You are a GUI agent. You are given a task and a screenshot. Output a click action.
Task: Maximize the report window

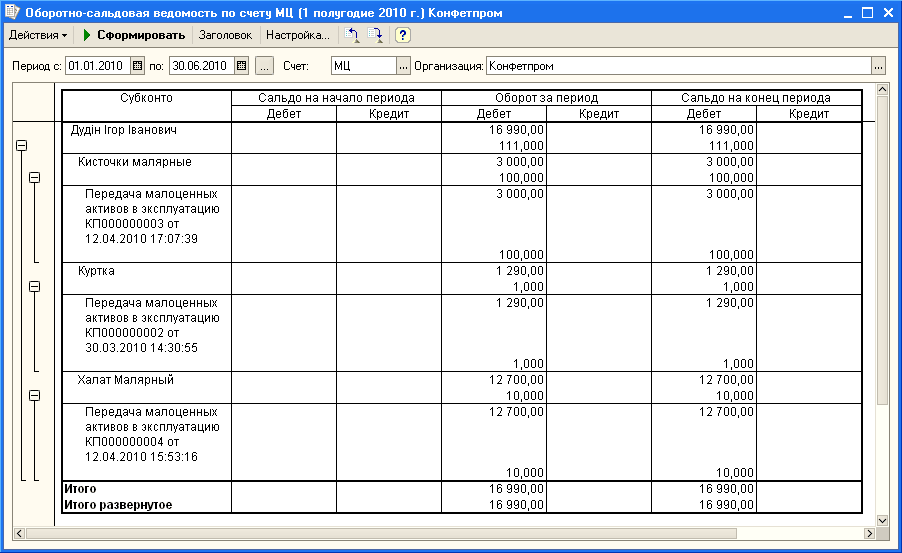click(867, 13)
